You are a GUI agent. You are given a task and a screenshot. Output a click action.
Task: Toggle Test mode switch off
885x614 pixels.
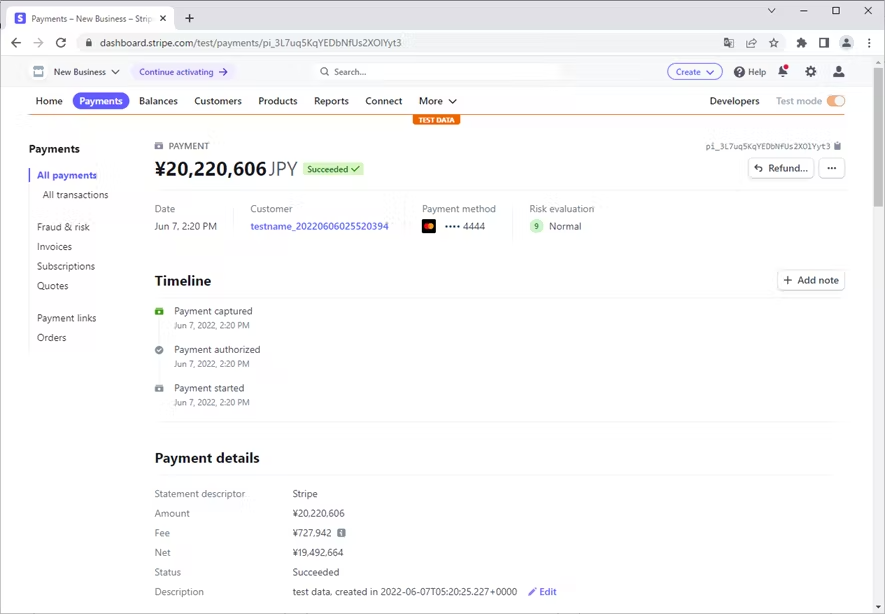pos(836,101)
